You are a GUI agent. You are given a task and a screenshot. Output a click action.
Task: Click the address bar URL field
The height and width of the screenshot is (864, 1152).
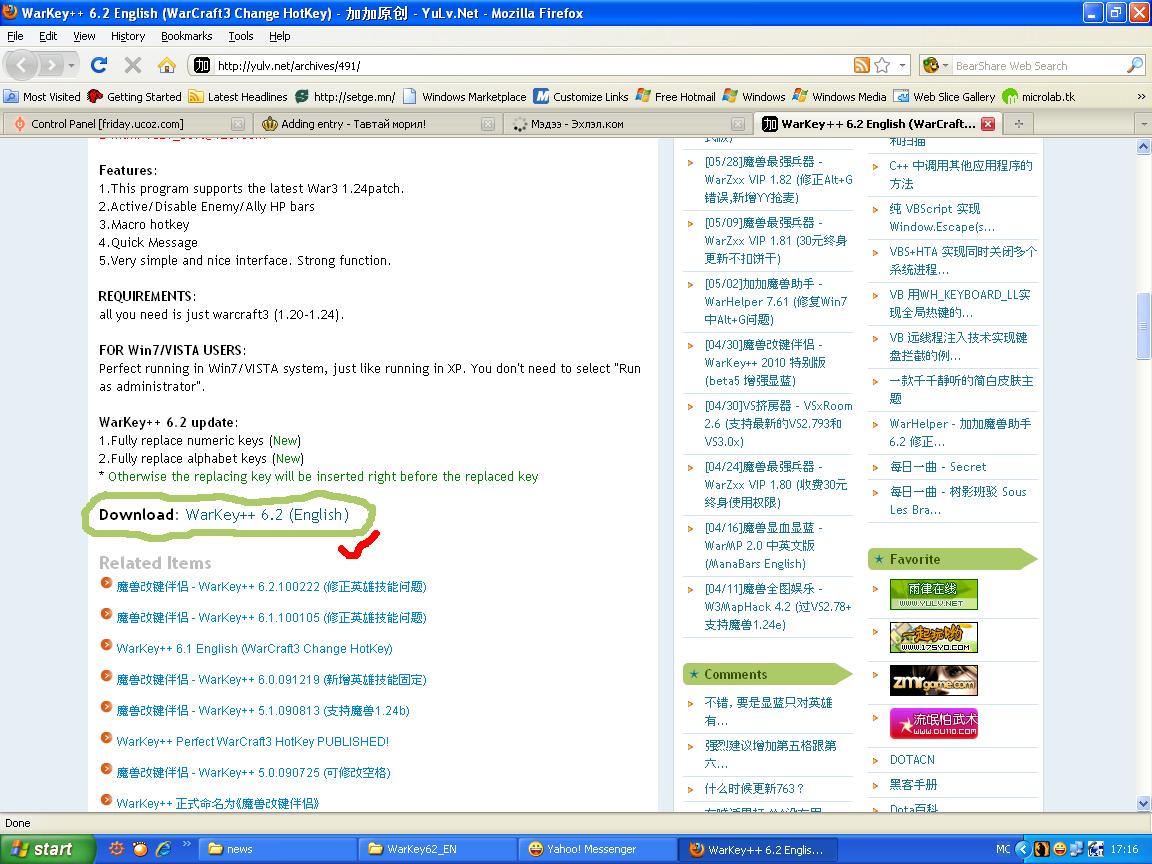tap(533, 65)
